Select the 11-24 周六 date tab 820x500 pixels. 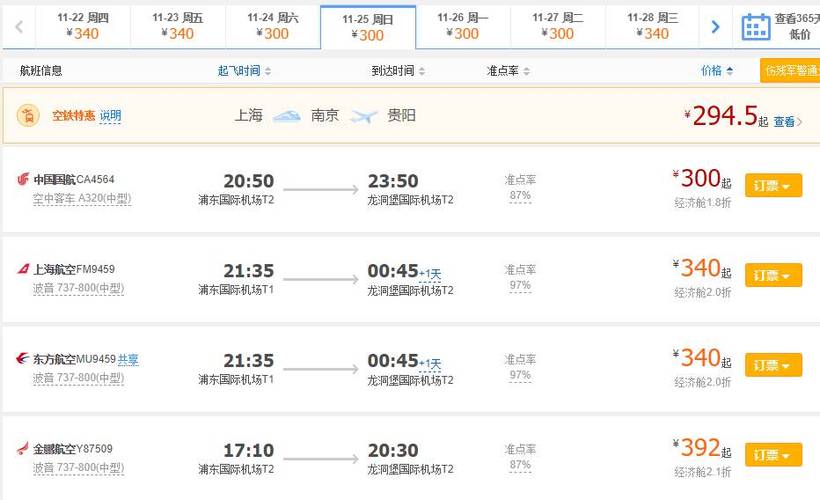tap(273, 26)
